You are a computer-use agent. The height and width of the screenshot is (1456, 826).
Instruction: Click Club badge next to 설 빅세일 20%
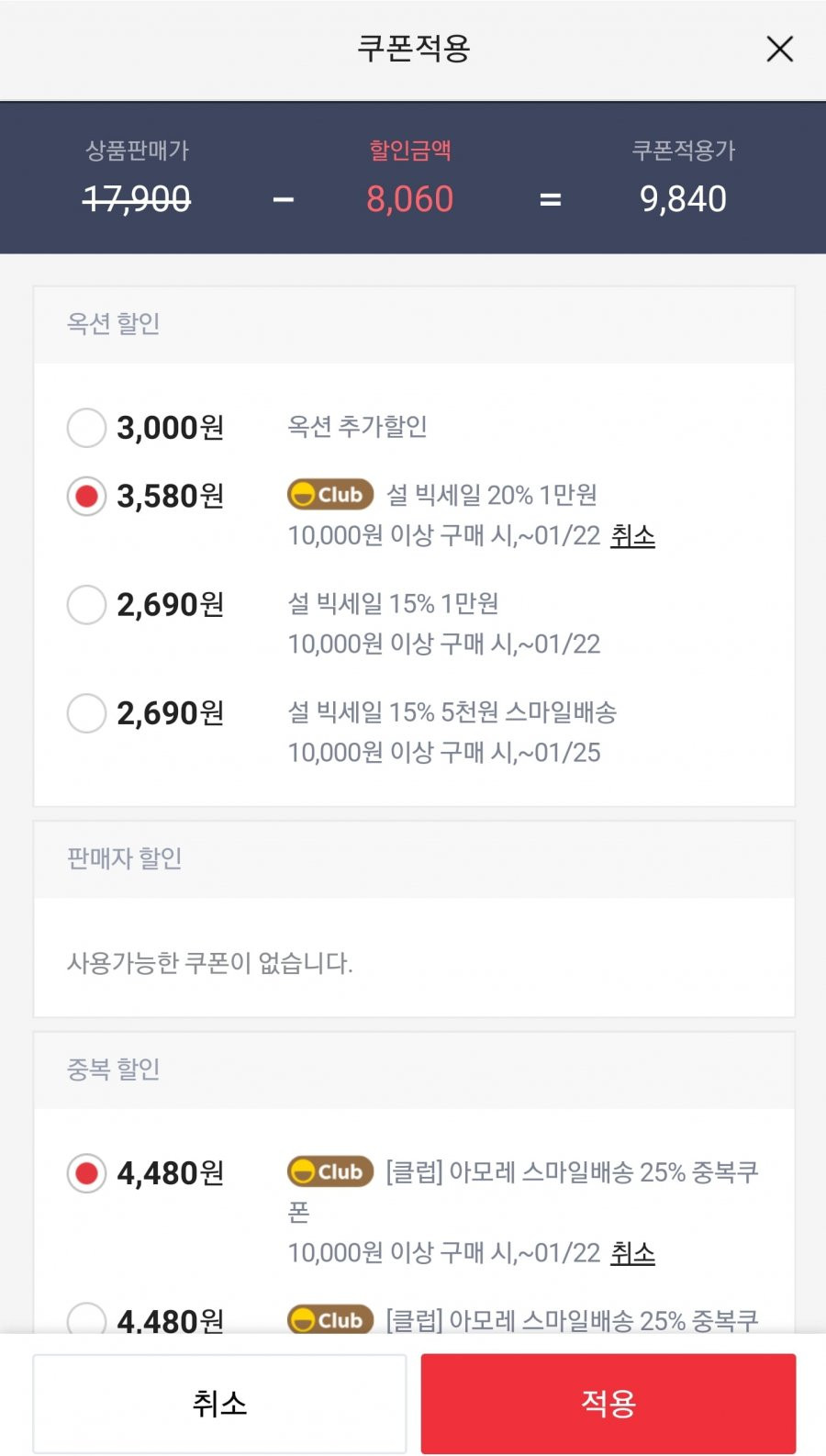[330, 495]
